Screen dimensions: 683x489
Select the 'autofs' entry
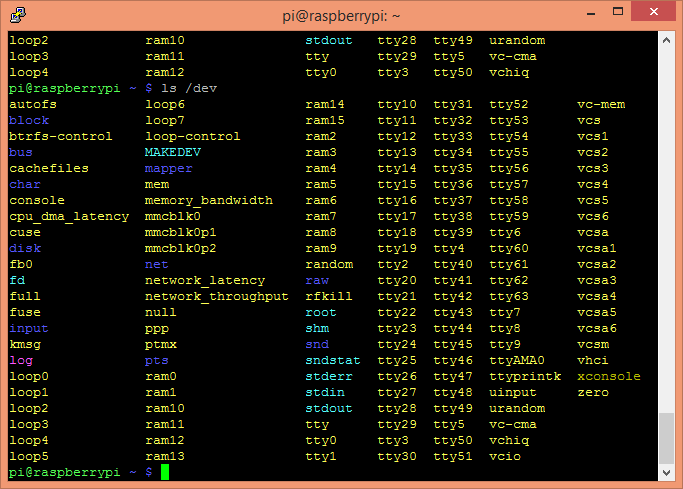33,105
